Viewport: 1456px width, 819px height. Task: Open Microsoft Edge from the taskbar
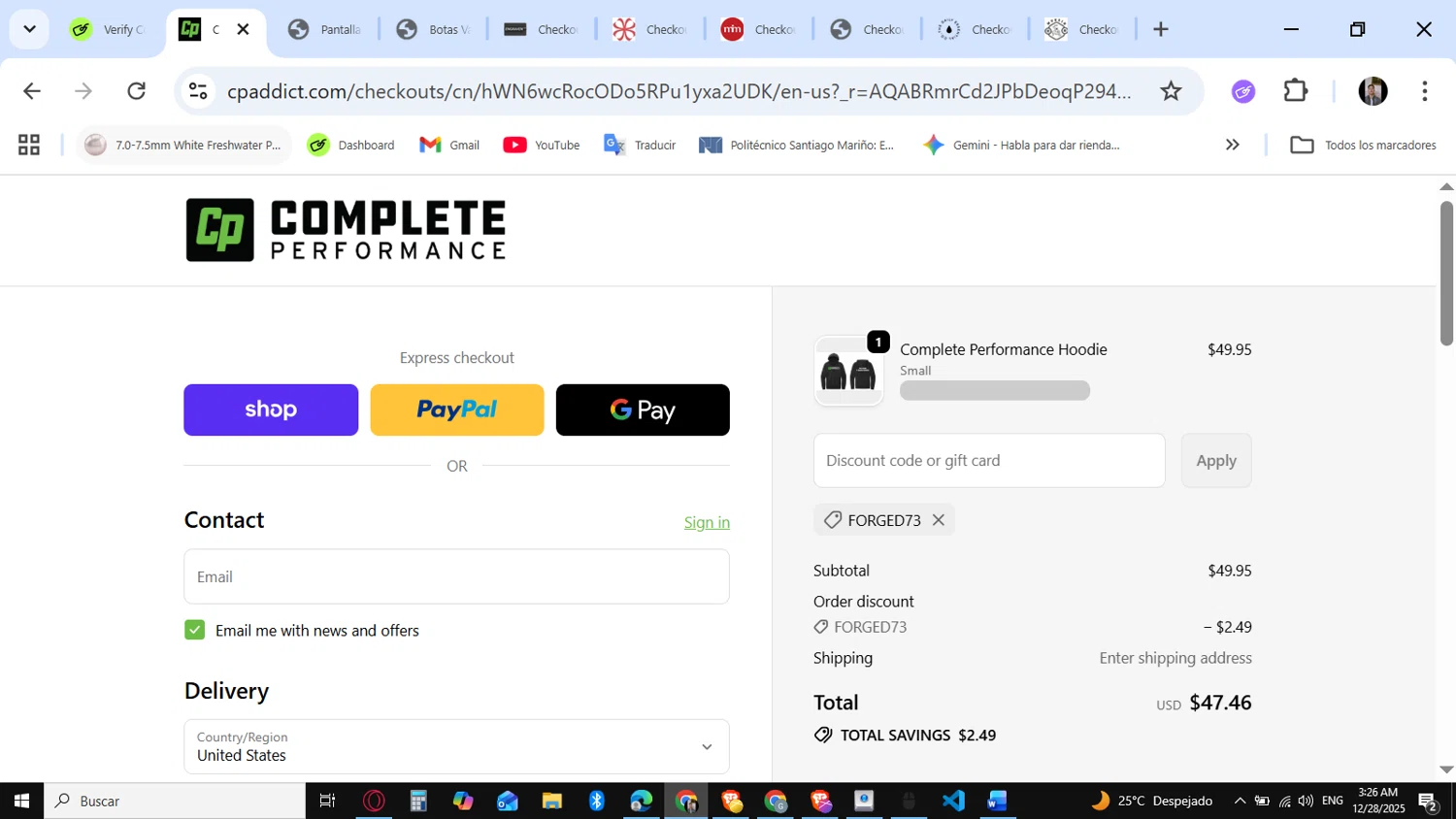[x=642, y=801]
